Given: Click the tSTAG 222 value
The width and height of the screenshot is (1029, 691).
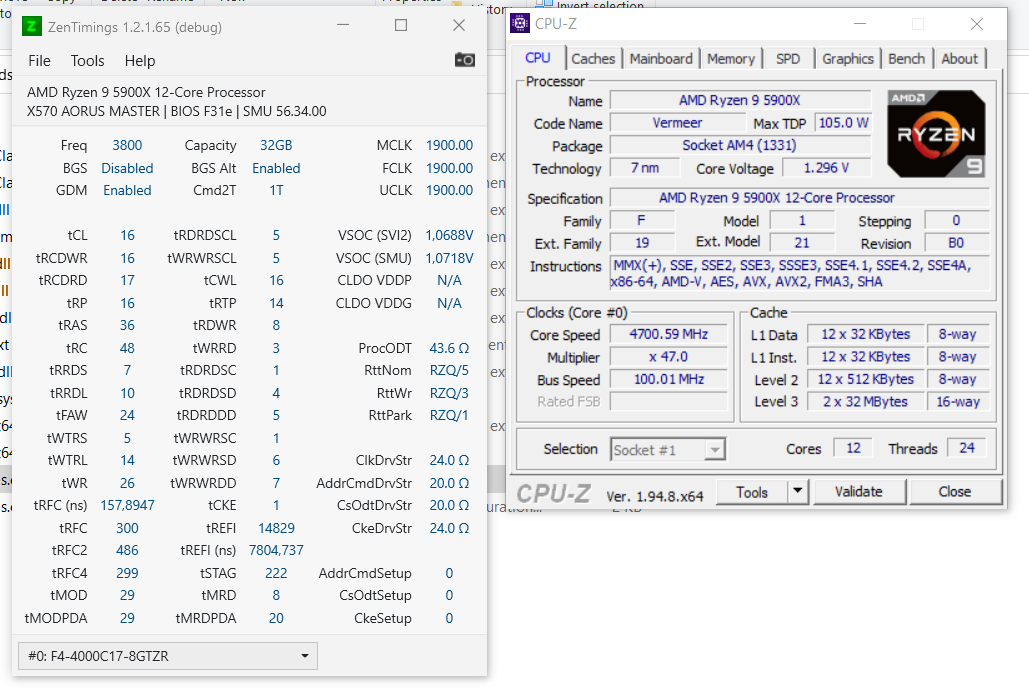Looking at the screenshot, I should [x=276, y=573].
